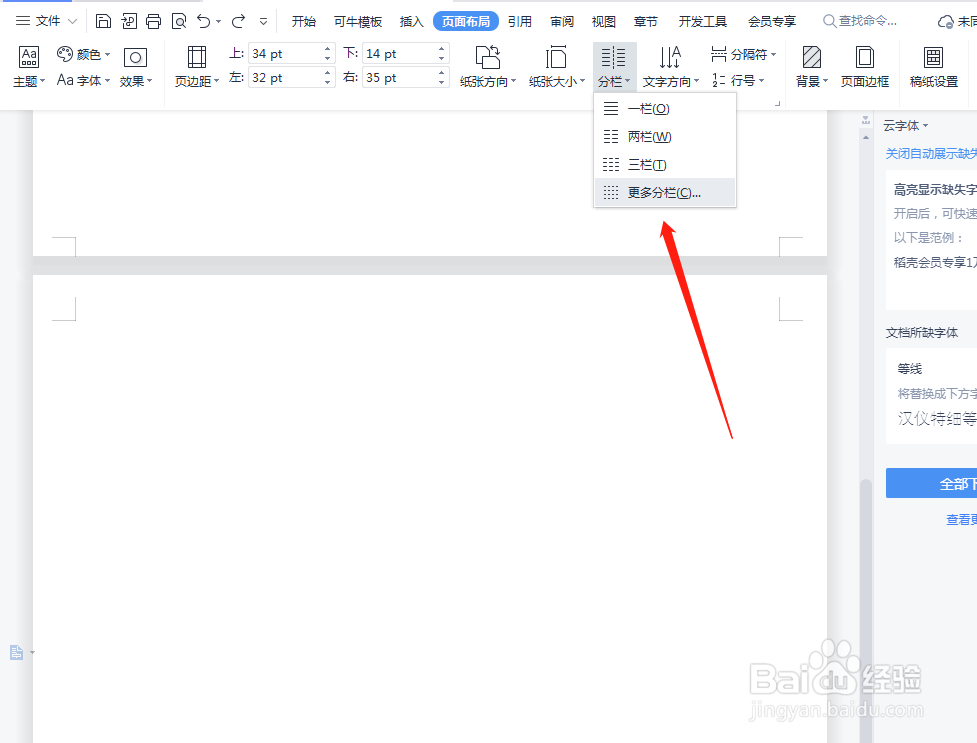Click the 查看更 link in panel
This screenshot has width=977, height=743.
(961, 519)
